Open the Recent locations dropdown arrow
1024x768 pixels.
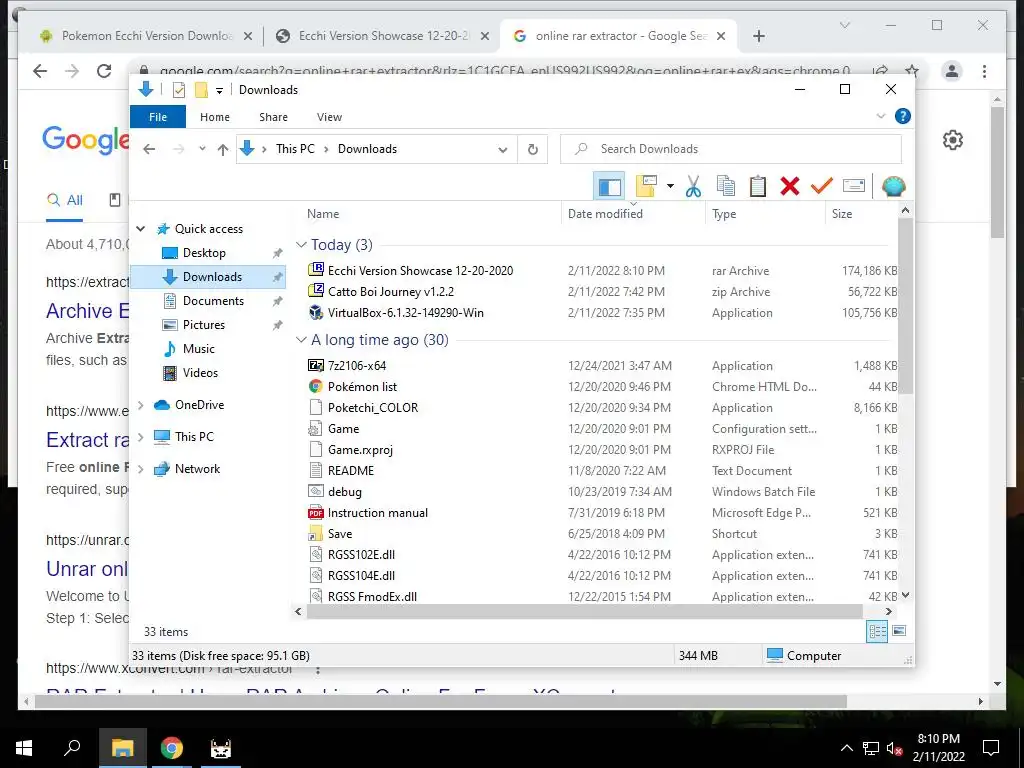click(x=202, y=149)
